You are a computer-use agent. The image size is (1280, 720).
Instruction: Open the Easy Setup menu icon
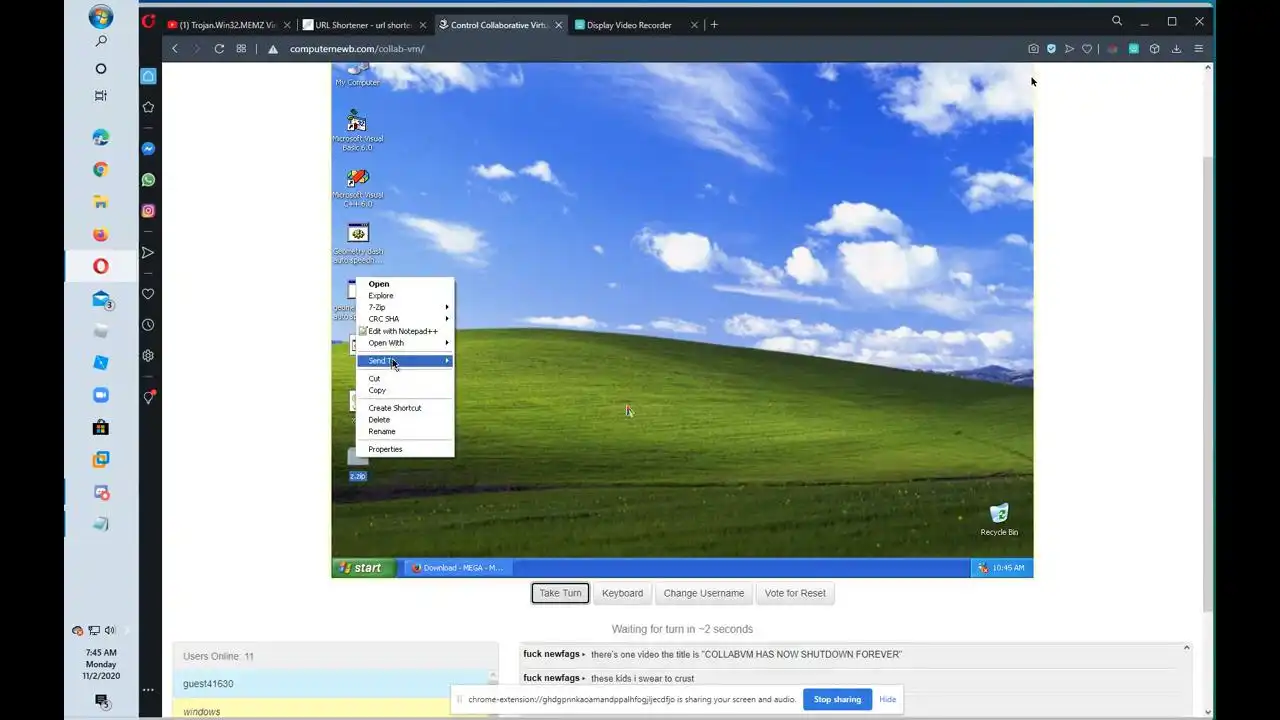(1198, 48)
